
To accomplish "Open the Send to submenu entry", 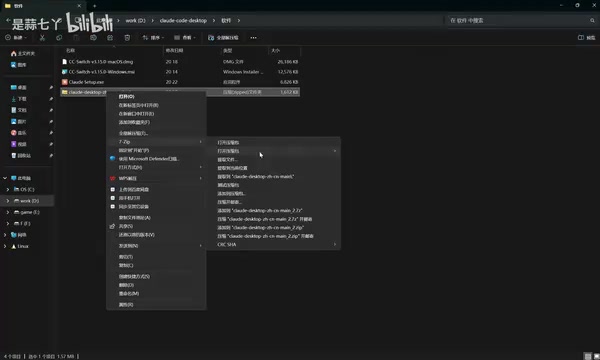I will point(156,246).
